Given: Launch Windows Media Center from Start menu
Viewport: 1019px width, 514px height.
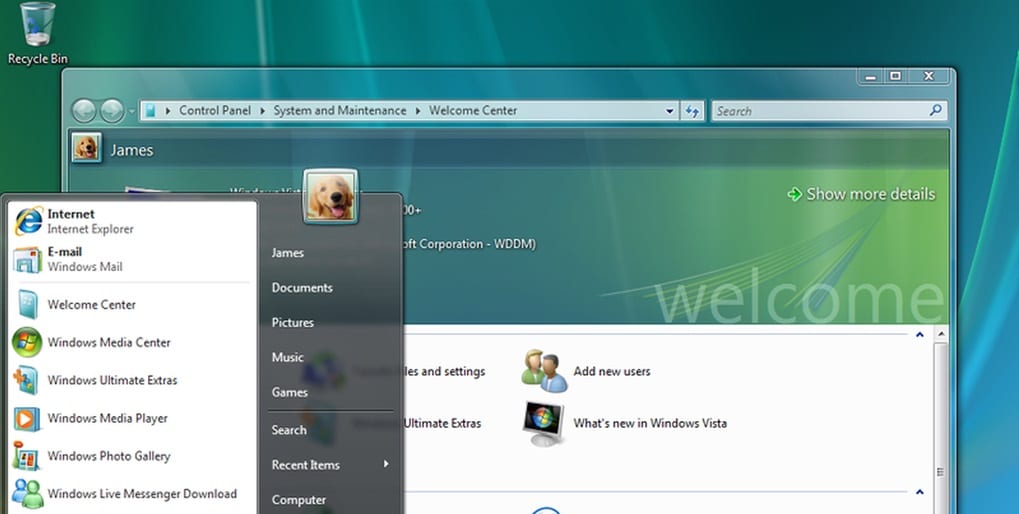Looking at the screenshot, I should (x=131, y=342).
